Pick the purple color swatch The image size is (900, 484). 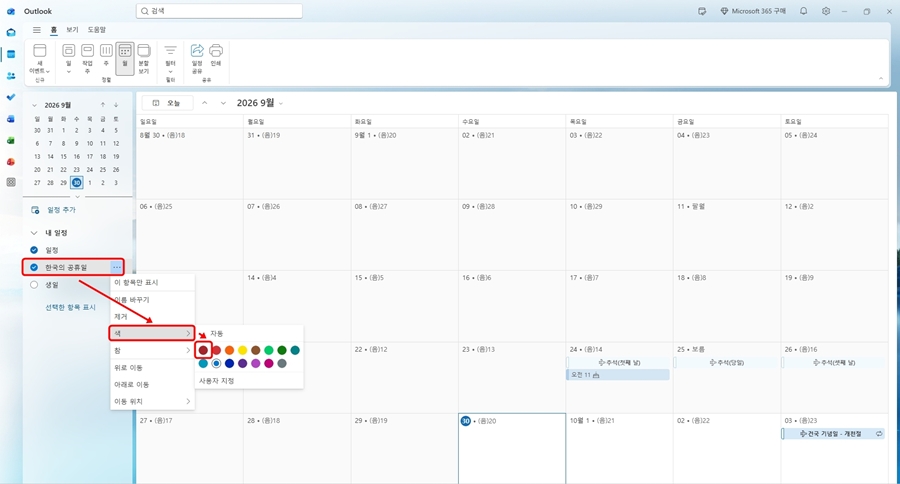click(x=243, y=363)
